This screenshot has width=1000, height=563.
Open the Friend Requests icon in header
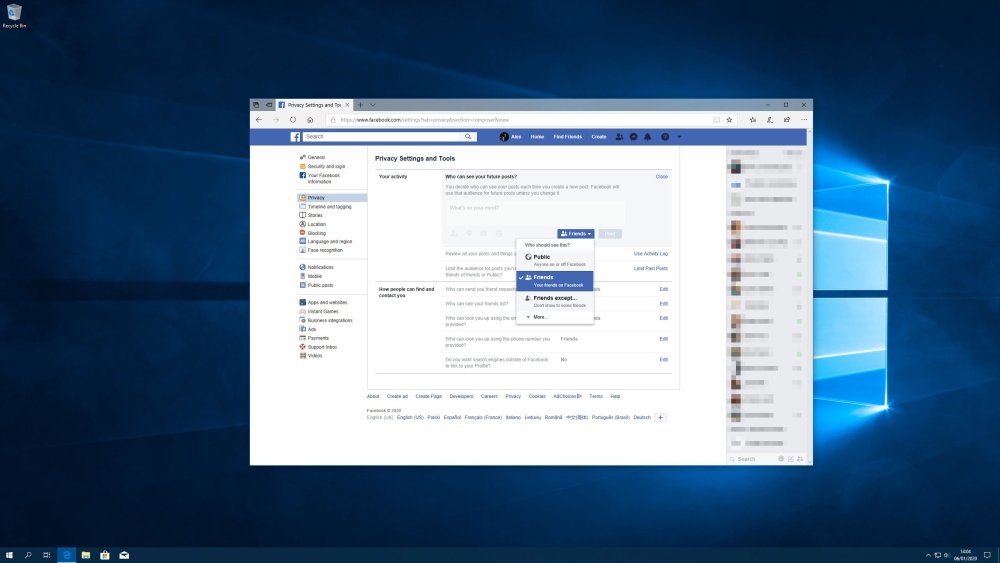619,136
